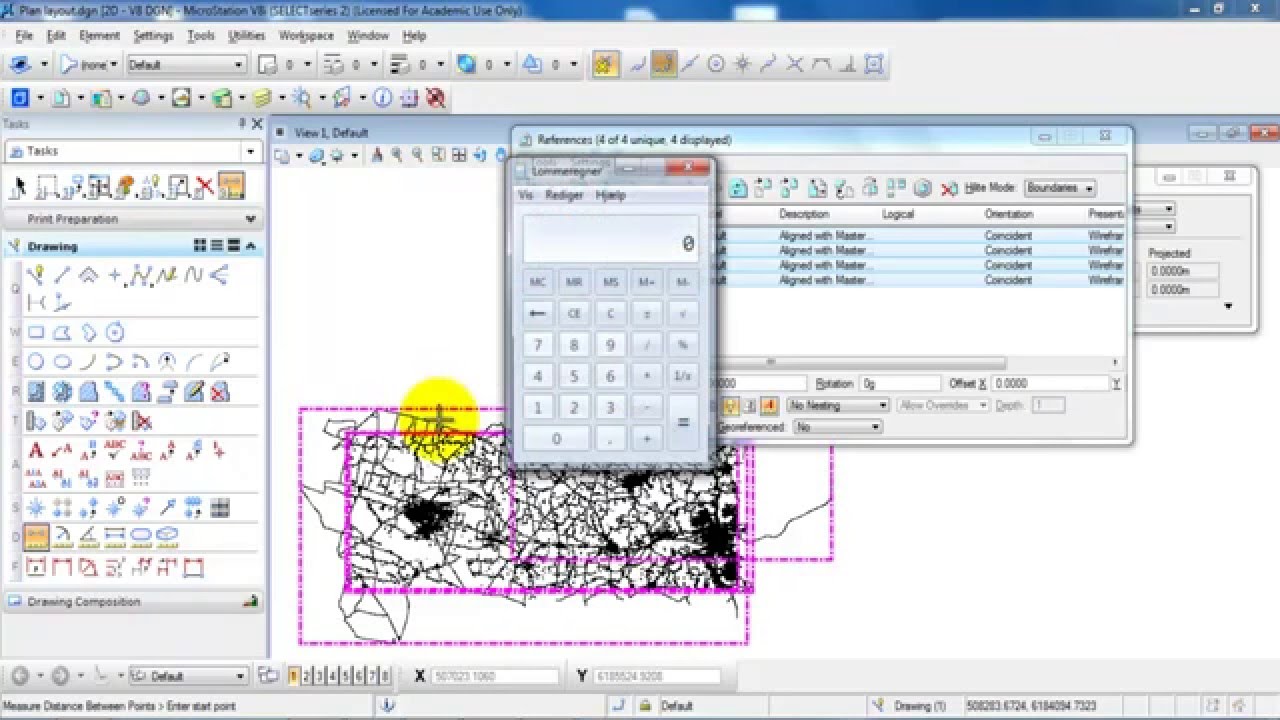Open the Georeferenced 'No' dropdown
Image resolution: width=1280 pixels, height=720 pixels.
[x=837, y=427]
